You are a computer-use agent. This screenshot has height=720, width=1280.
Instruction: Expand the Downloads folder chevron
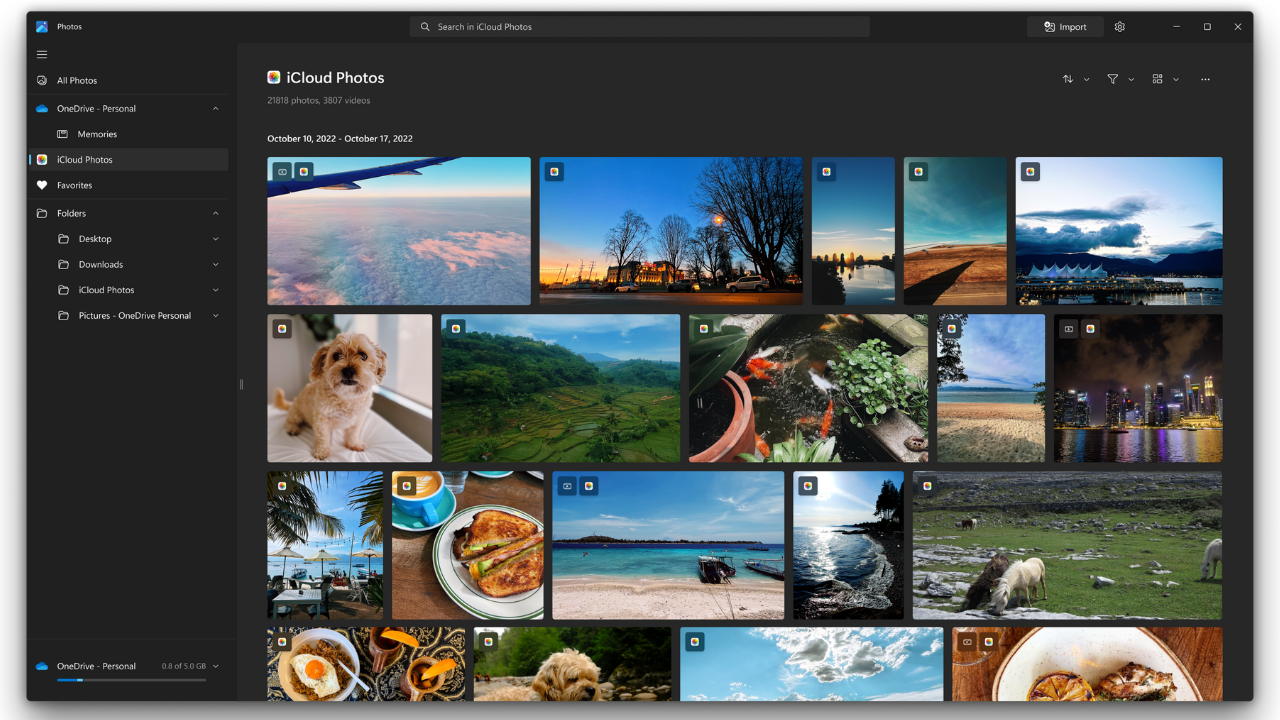coord(216,265)
